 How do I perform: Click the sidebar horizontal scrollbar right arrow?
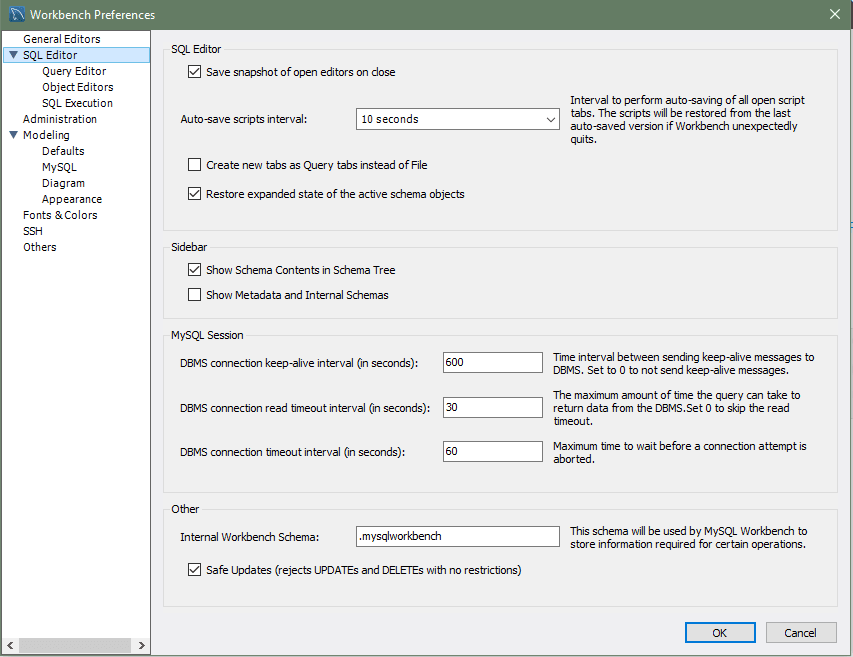point(142,646)
